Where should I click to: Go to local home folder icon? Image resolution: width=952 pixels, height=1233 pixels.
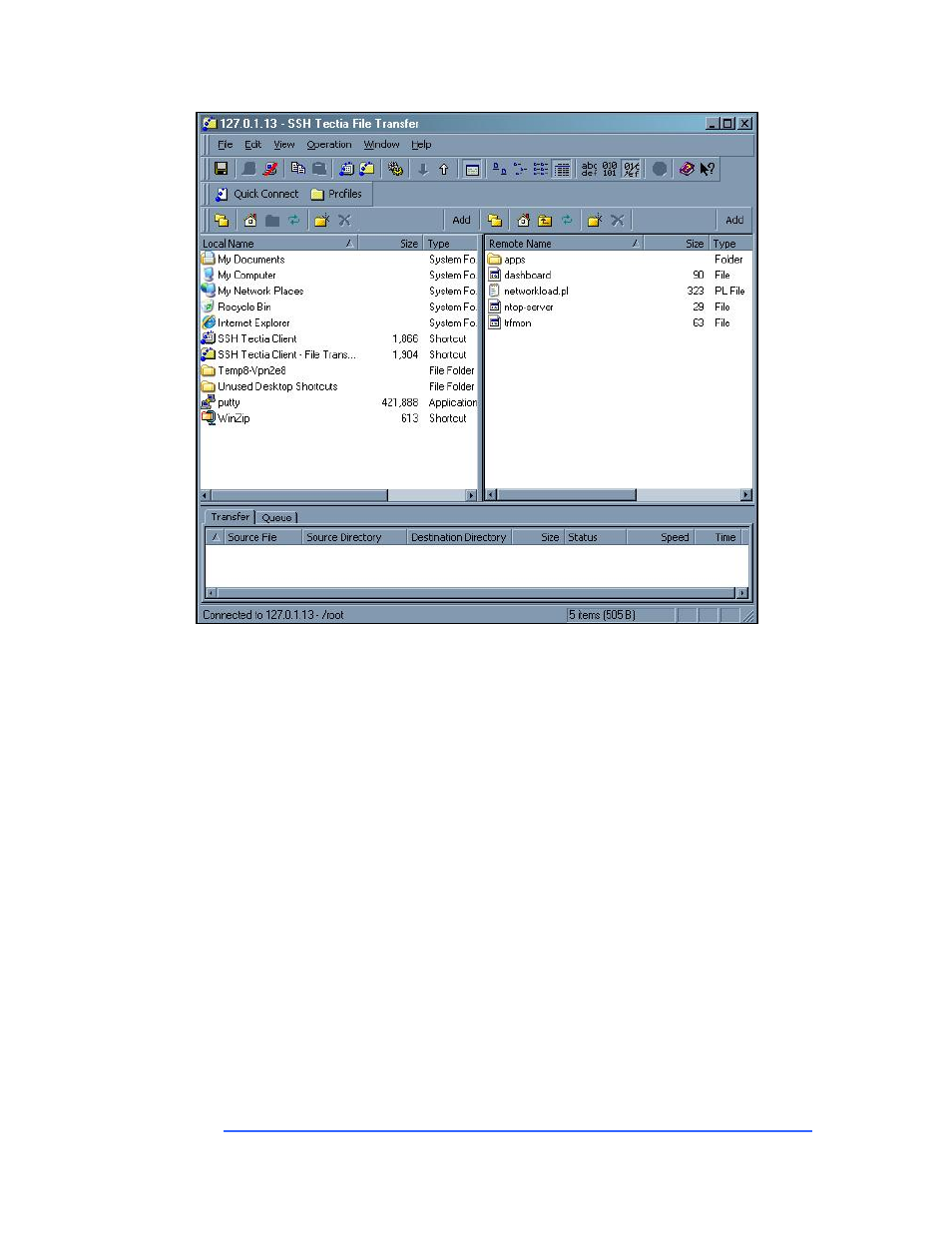coord(250,220)
